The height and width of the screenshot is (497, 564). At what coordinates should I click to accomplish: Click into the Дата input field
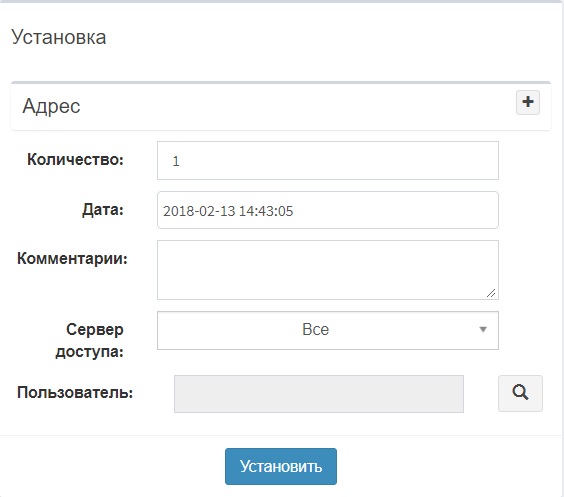pos(328,210)
